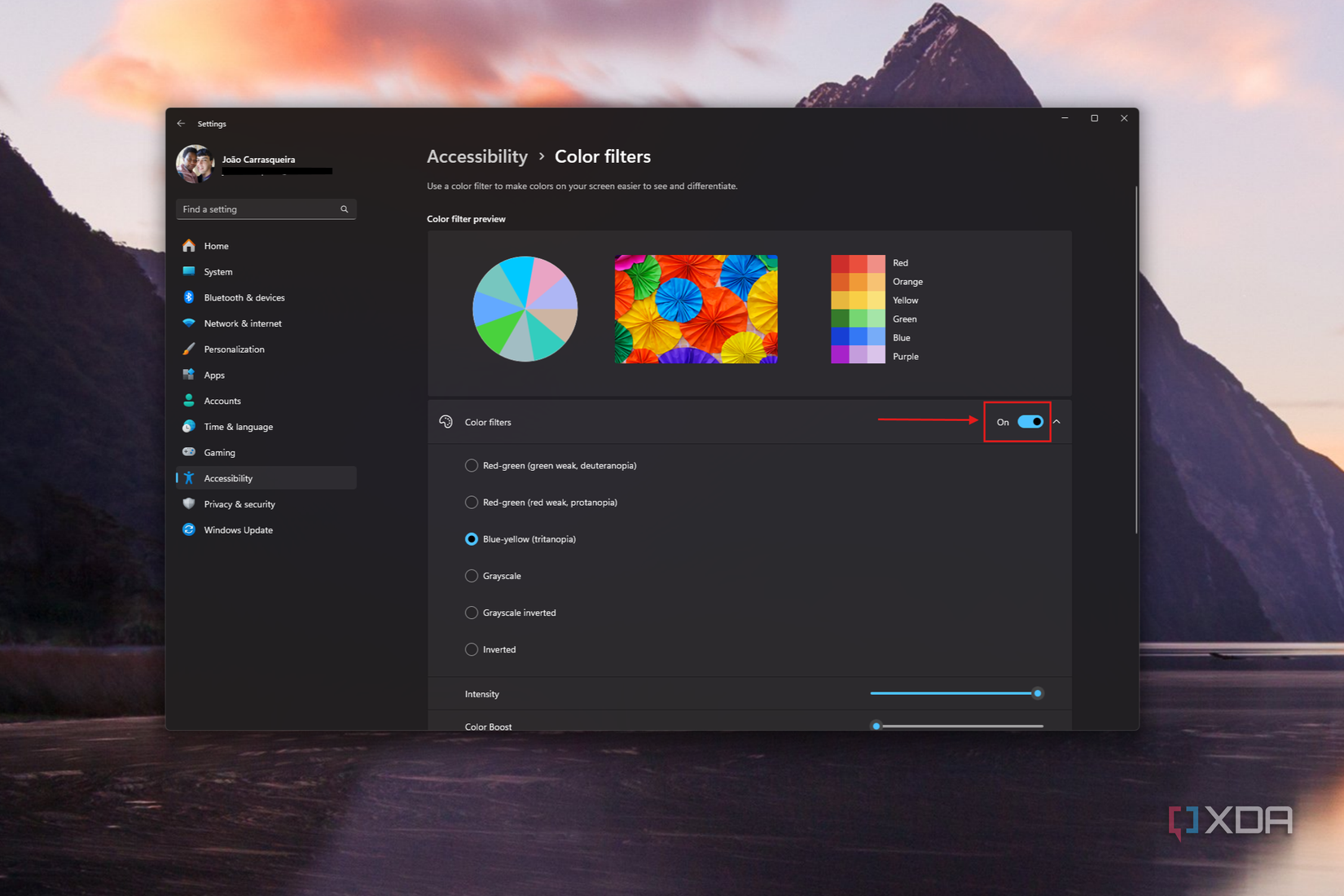Screen dimensions: 1344x896
Task: Click the green color swatch row
Action: coord(858,318)
